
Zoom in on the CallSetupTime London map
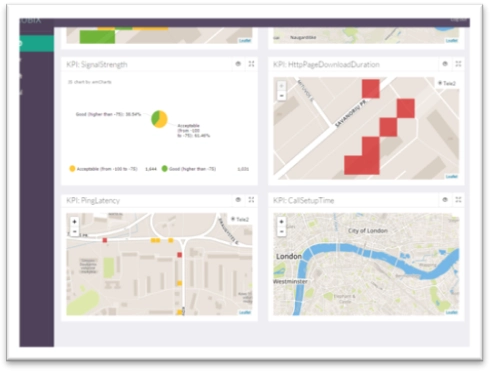pyautogui.click(x=282, y=222)
